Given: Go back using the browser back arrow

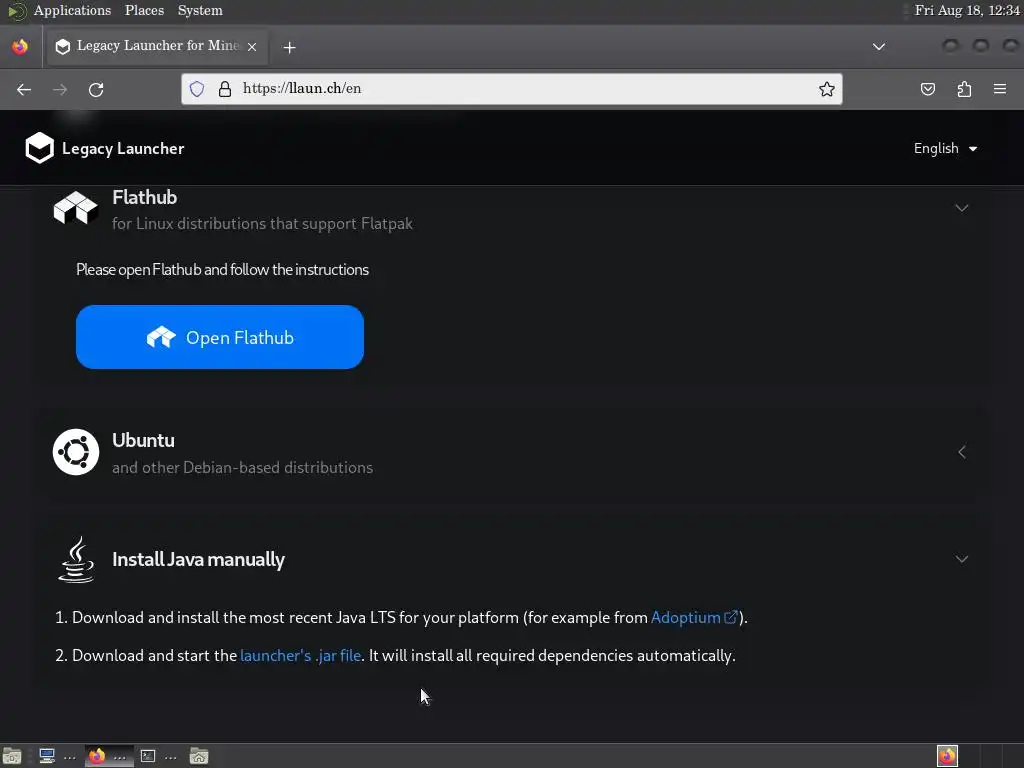Looking at the screenshot, I should point(24,89).
